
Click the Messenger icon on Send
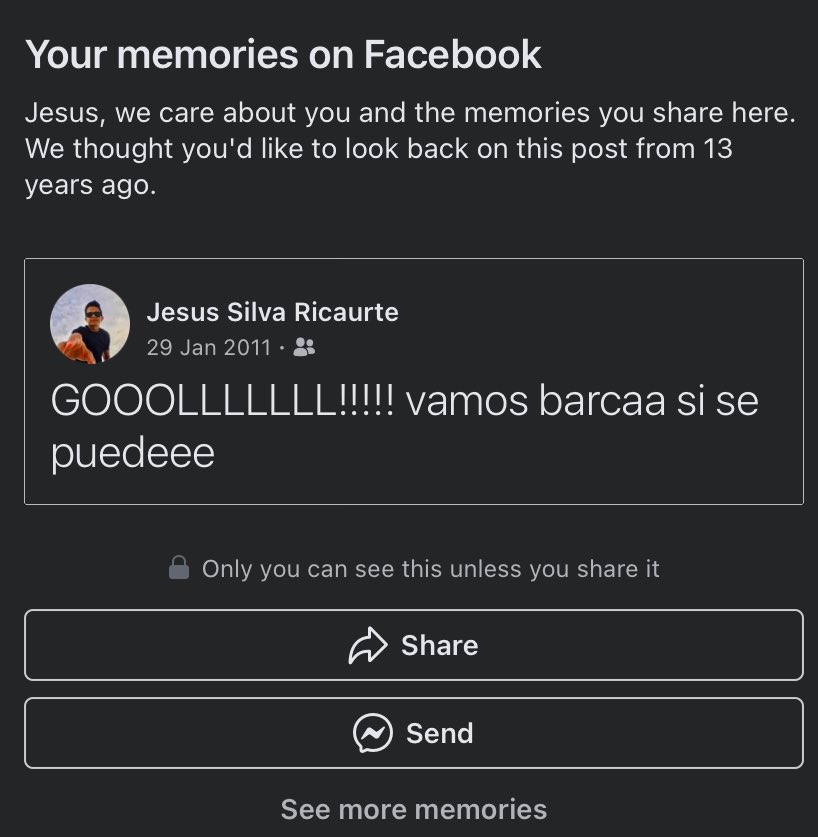(373, 733)
